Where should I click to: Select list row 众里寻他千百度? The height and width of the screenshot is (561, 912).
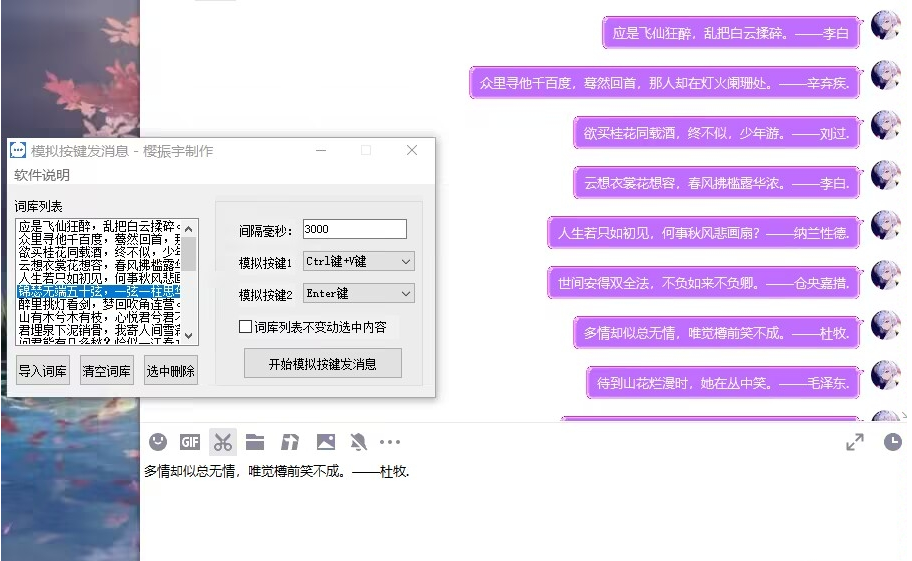click(99, 239)
